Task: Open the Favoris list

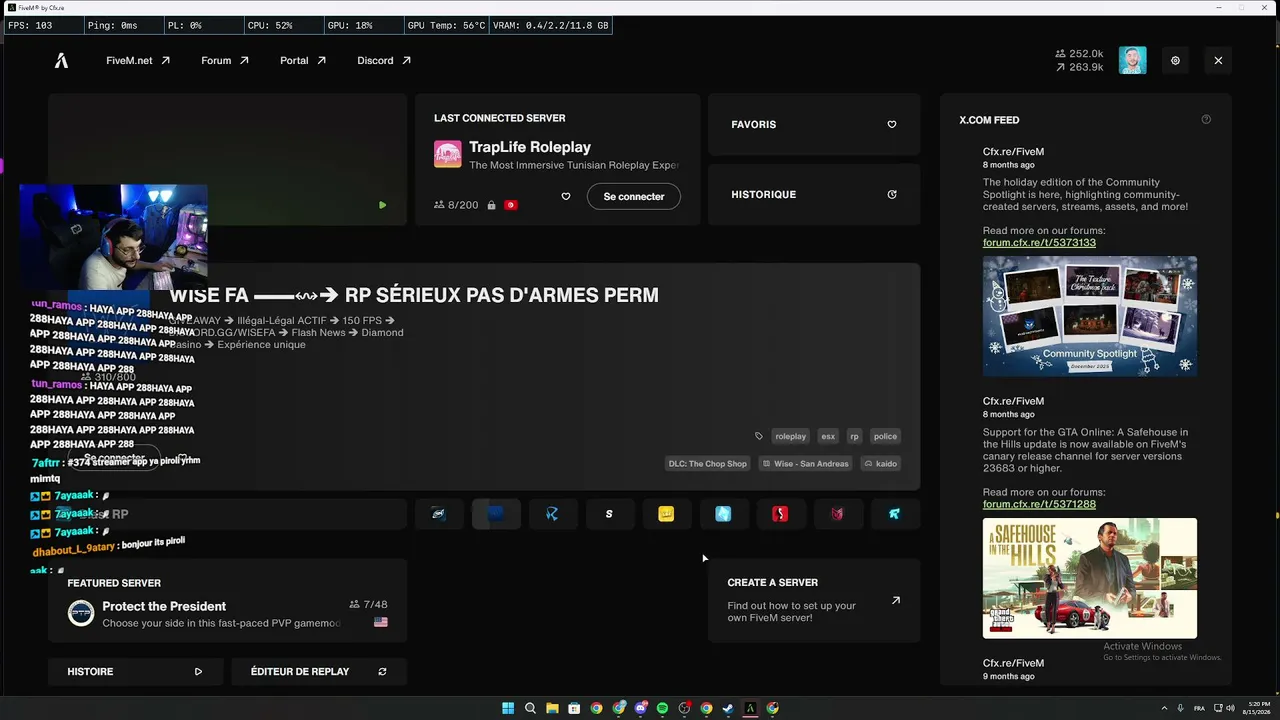Action: (x=814, y=125)
